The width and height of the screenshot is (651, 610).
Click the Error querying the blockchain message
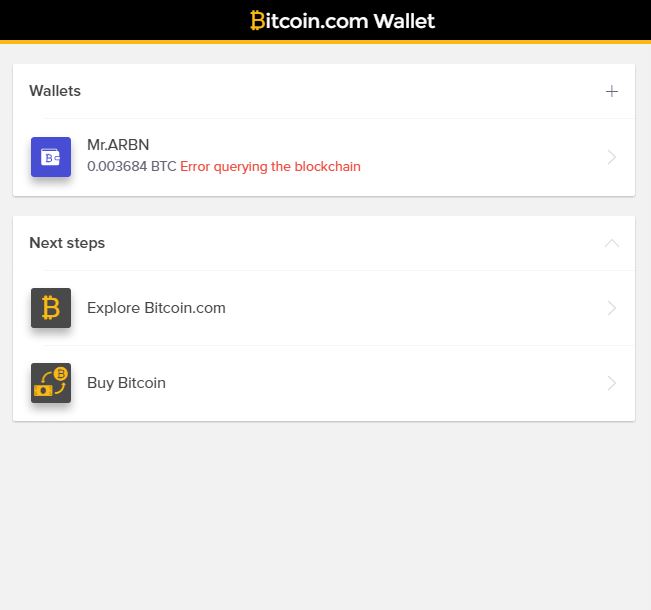tap(270, 167)
